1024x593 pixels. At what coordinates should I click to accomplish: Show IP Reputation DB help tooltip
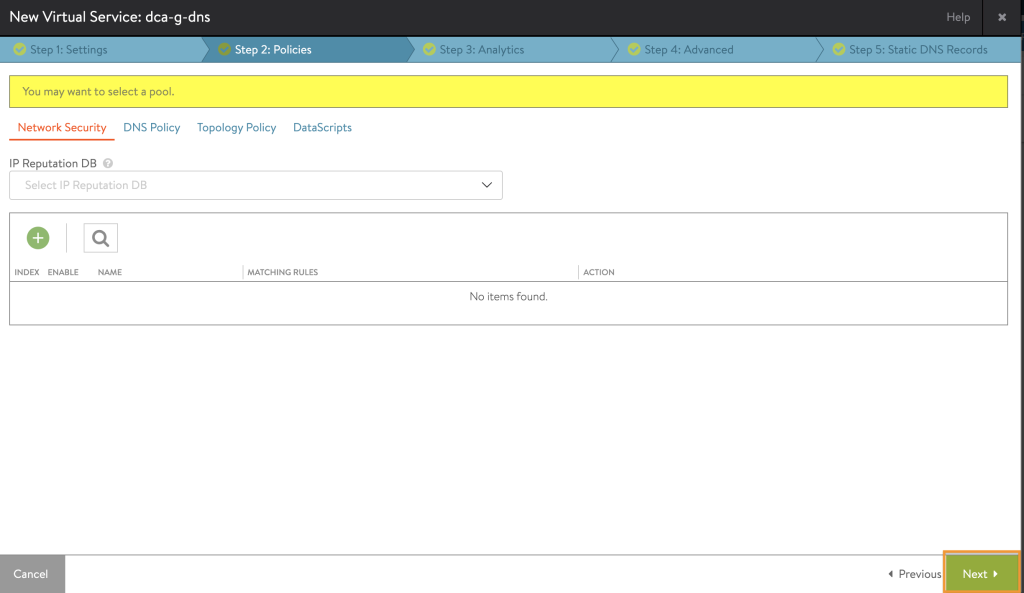tap(108, 163)
